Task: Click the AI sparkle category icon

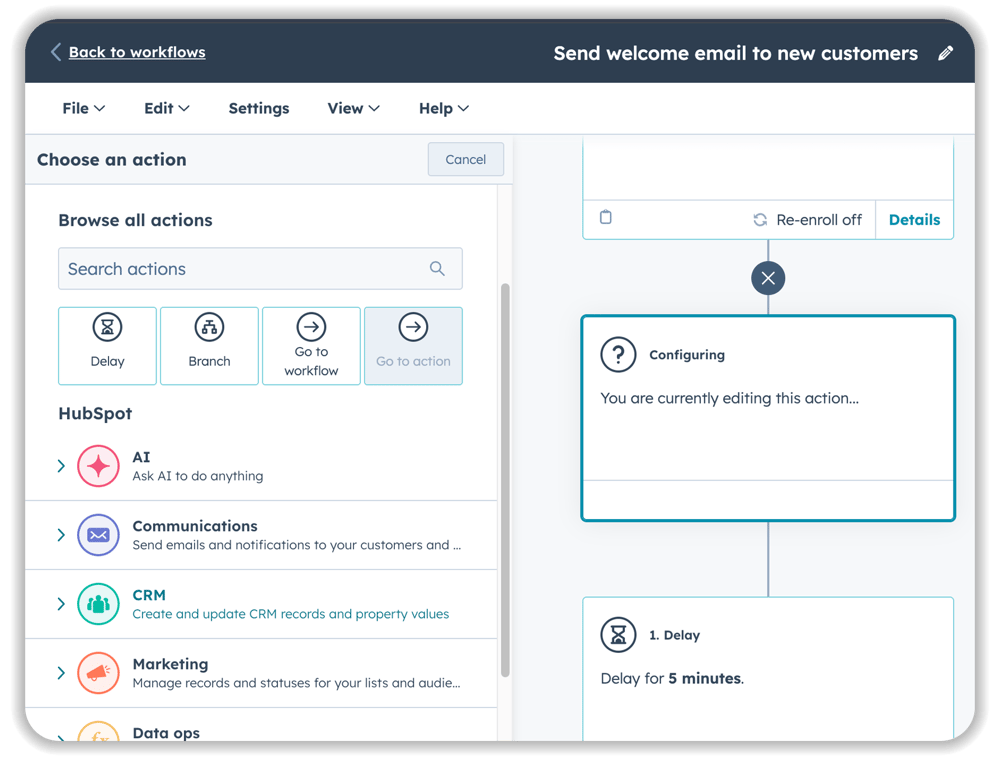Action: click(98, 466)
